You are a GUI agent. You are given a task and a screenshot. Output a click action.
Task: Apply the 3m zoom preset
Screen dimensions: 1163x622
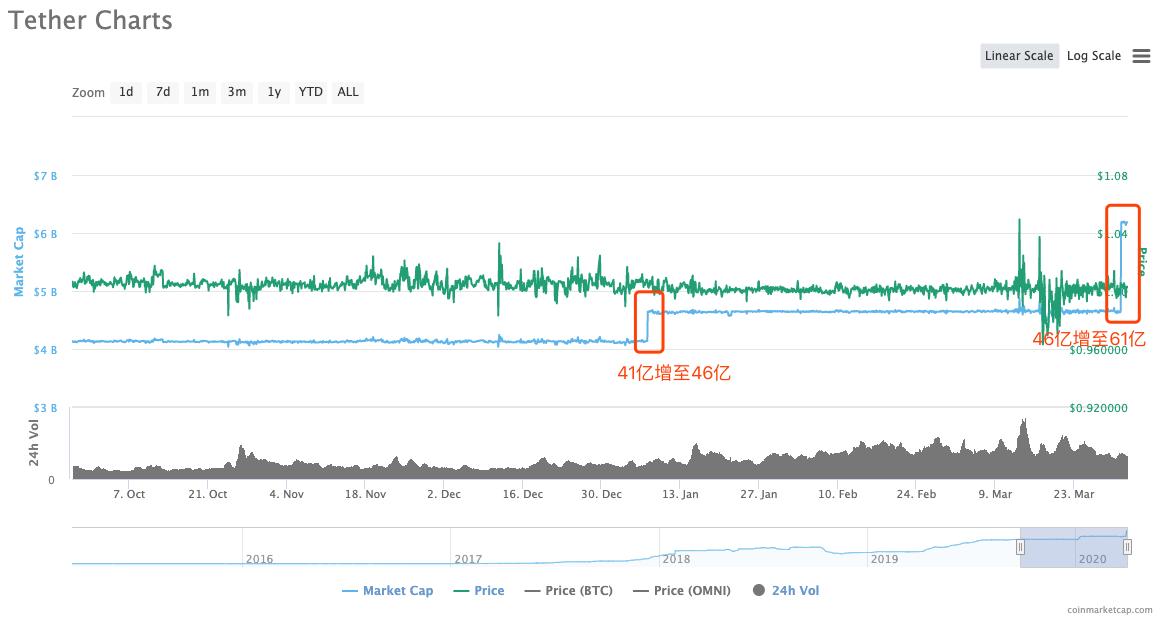(236, 91)
